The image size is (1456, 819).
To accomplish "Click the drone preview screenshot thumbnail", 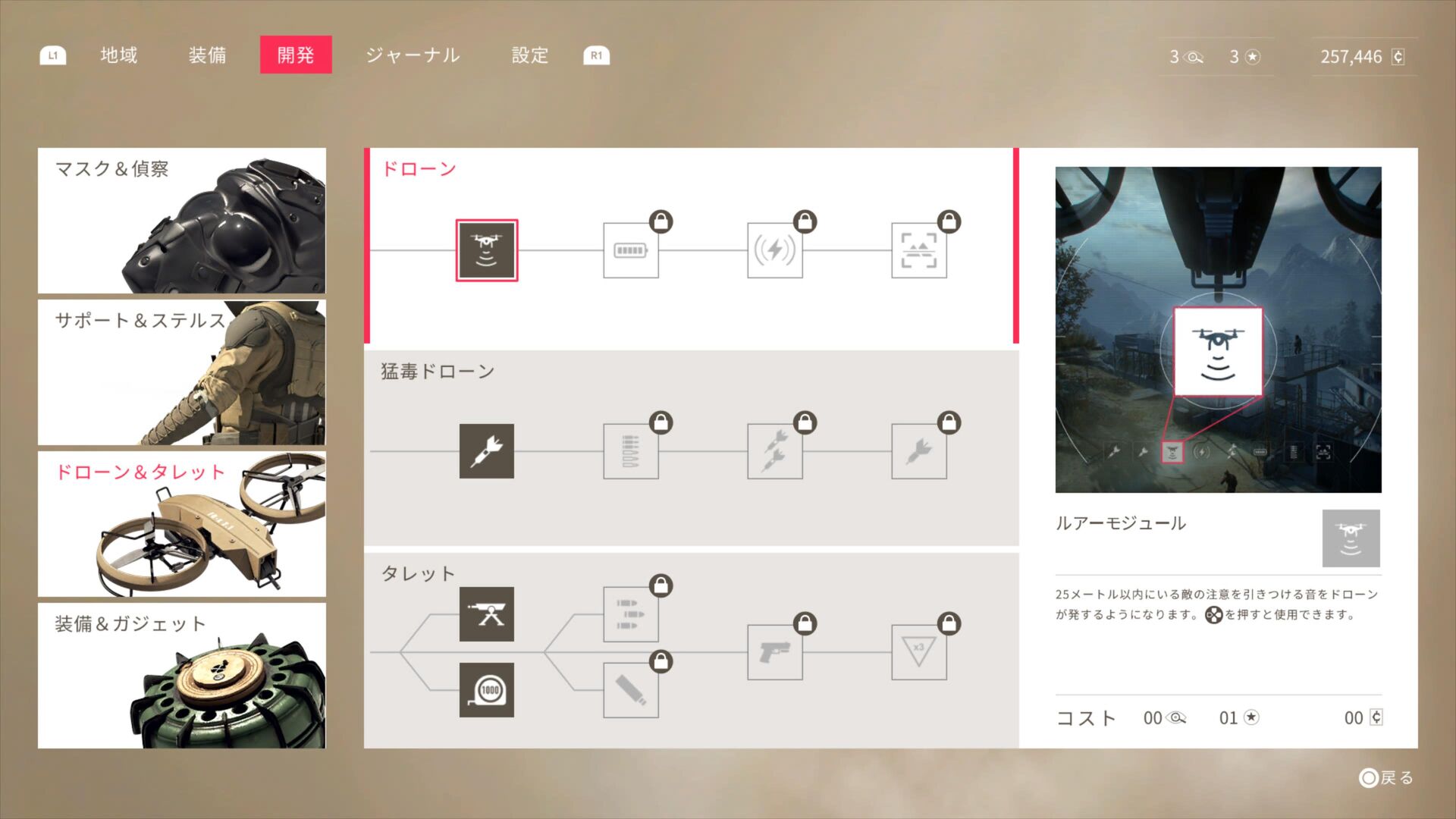I will [1219, 330].
